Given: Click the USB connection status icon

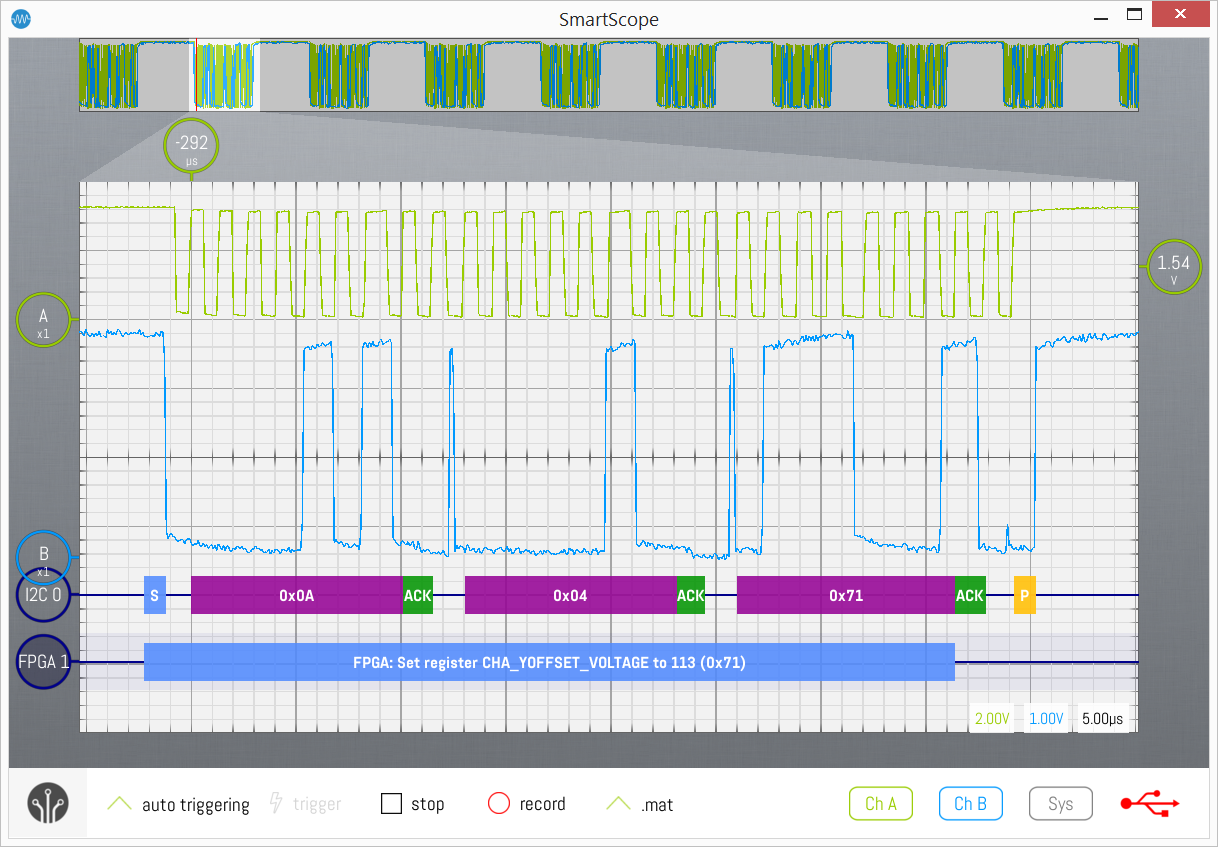Looking at the screenshot, I should click(1150, 803).
